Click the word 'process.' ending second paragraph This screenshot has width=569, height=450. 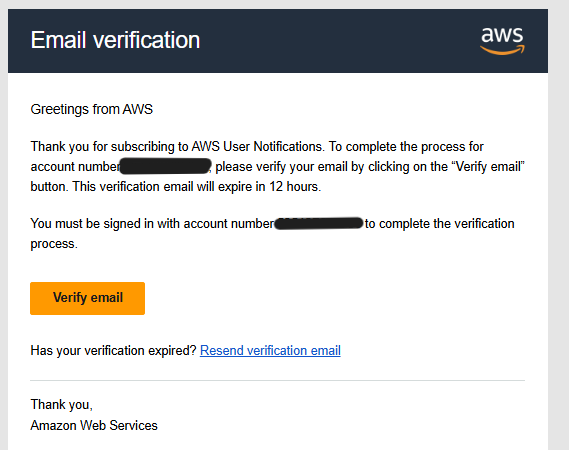[54, 244]
